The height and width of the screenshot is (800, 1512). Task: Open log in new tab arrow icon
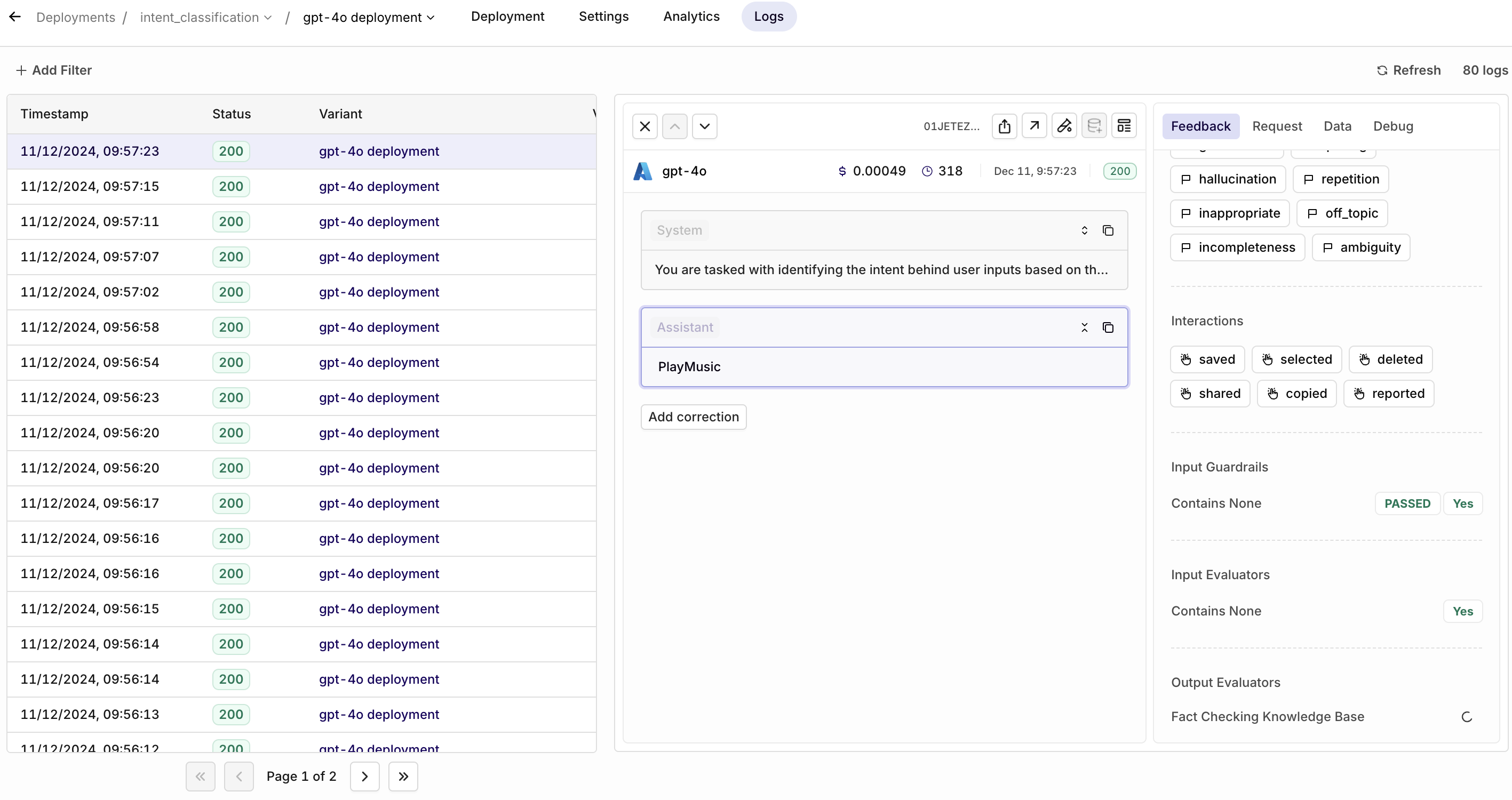(1034, 126)
